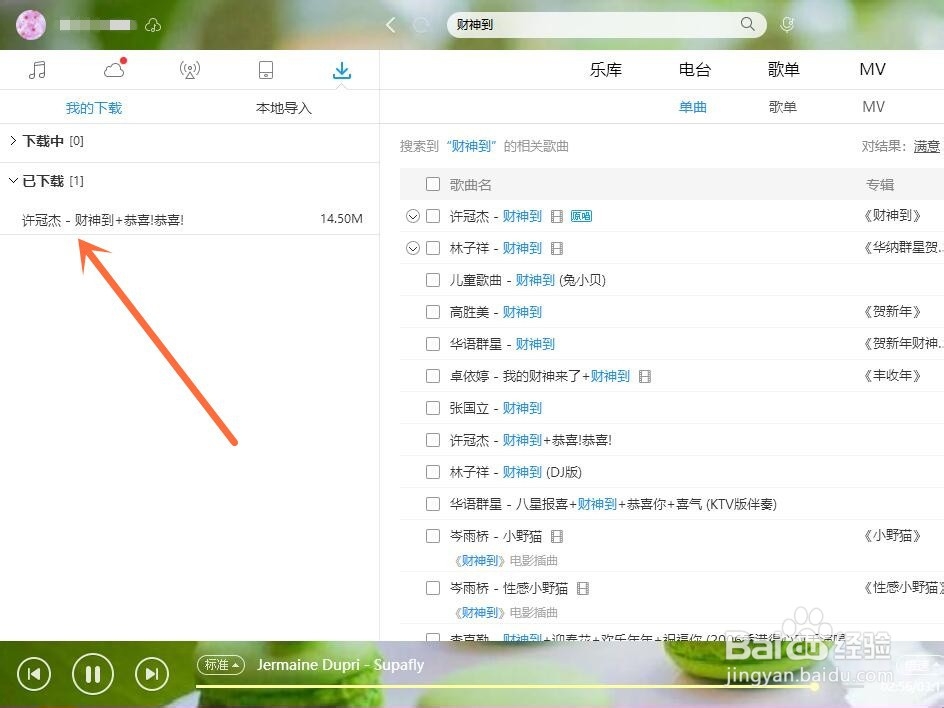The height and width of the screenshot is (708, 944).
Task: Click the 原唱 tag link
Action: click(580, 215)
